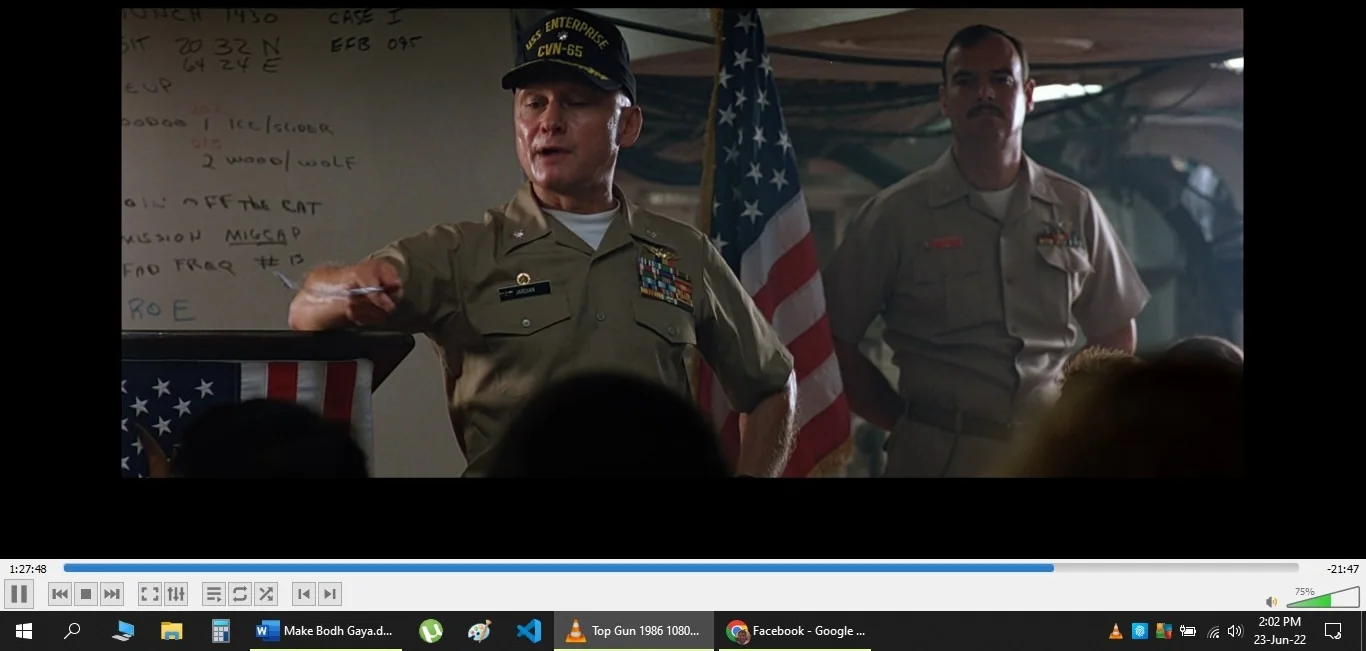Screen dimensions: 1366x651
Task: Select VLC Top Gun 1986 taskbar button
Action: point(634,631)
